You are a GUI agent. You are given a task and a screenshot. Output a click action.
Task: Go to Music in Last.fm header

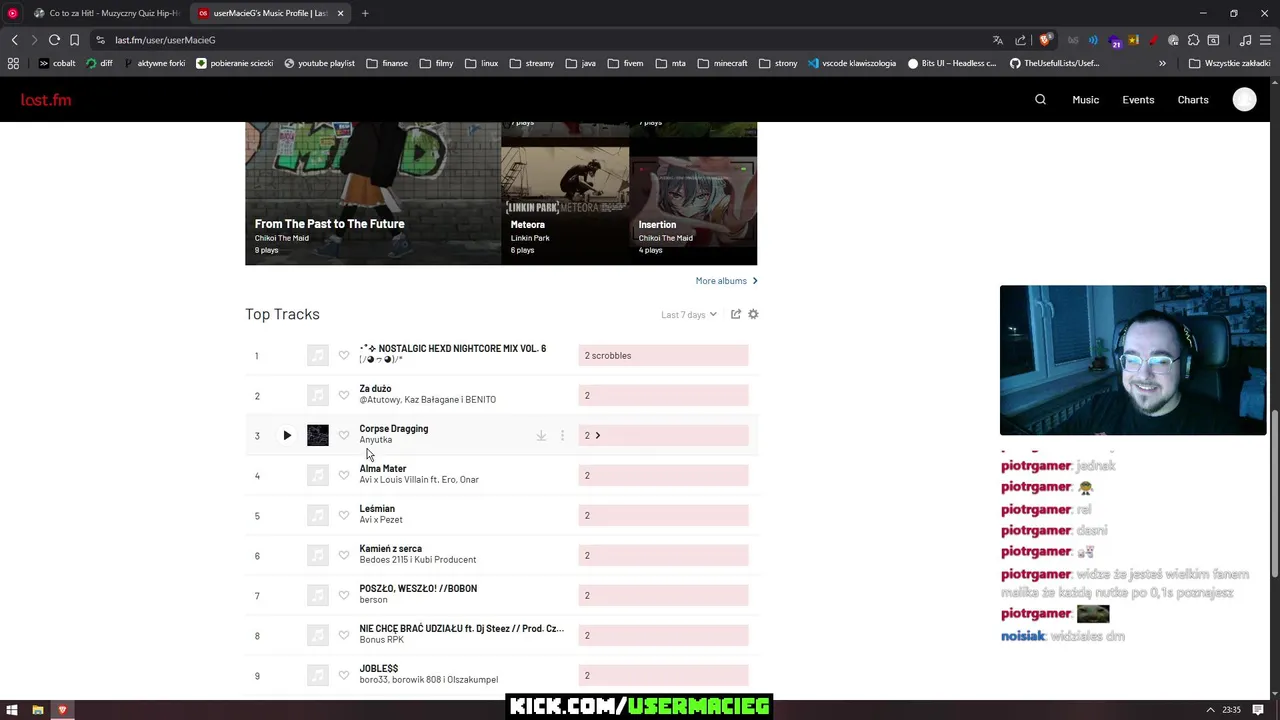[x=1085, y=100]
